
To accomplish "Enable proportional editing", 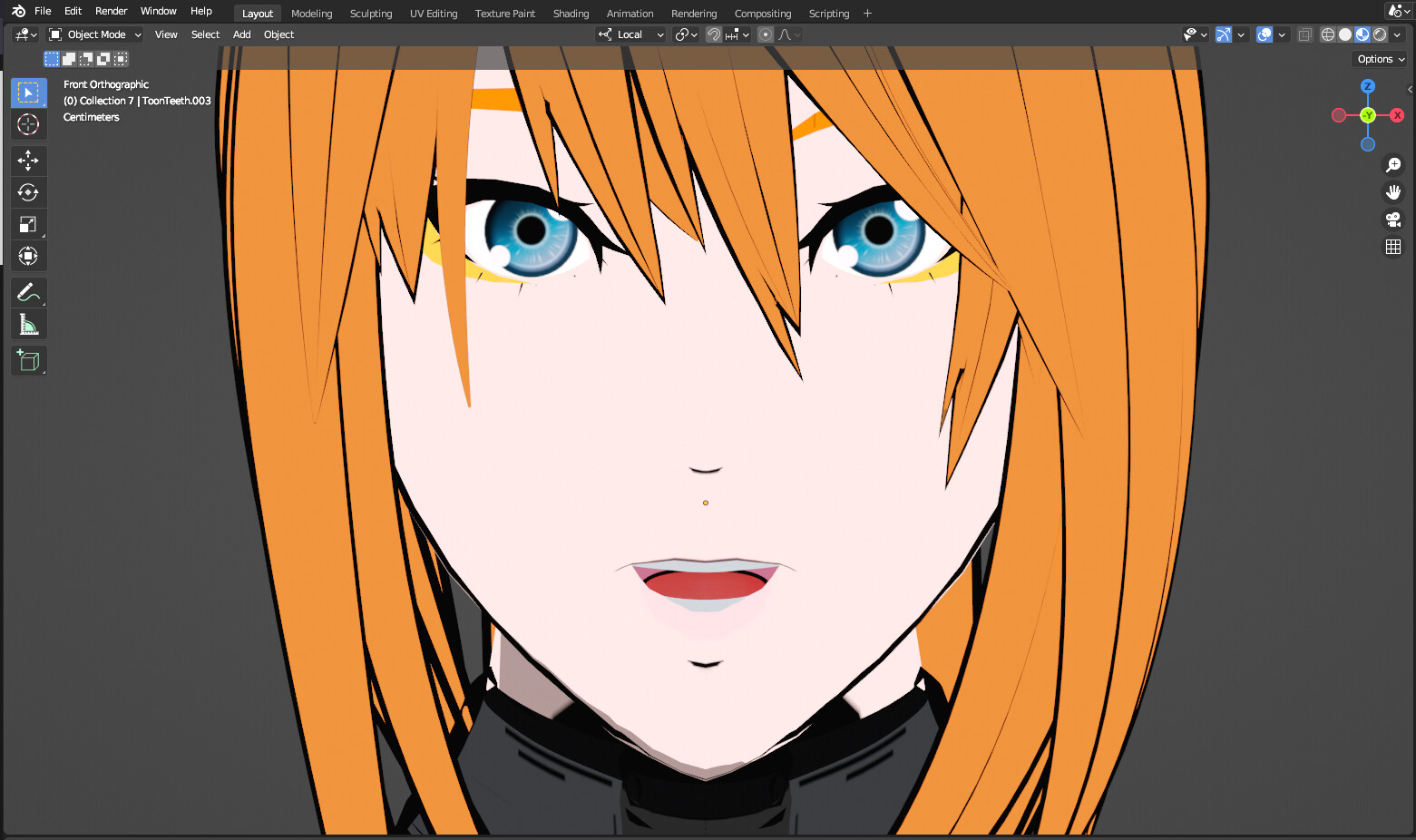I will point(767,34).
